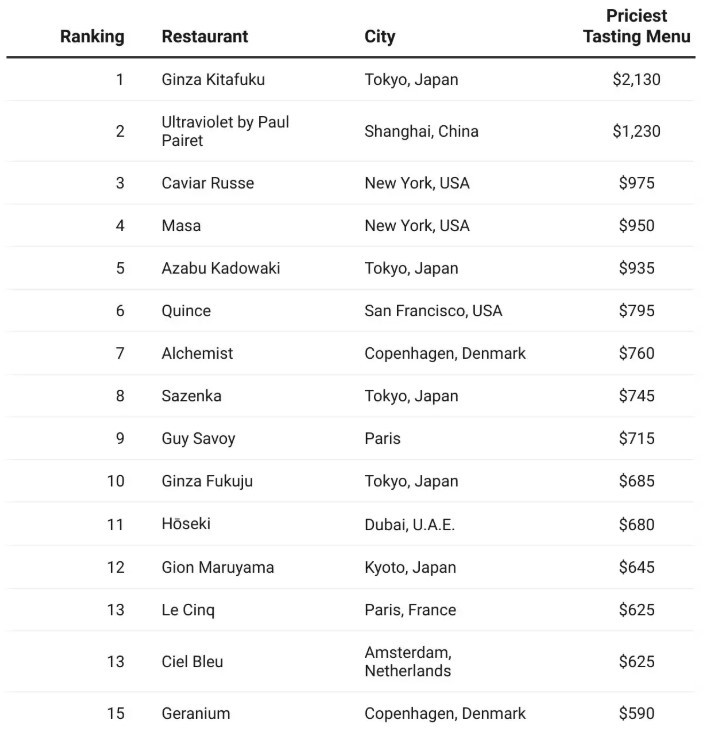Click the City column header
The height and width of the screenshot is (754, 704).
(x=380, y=37)
